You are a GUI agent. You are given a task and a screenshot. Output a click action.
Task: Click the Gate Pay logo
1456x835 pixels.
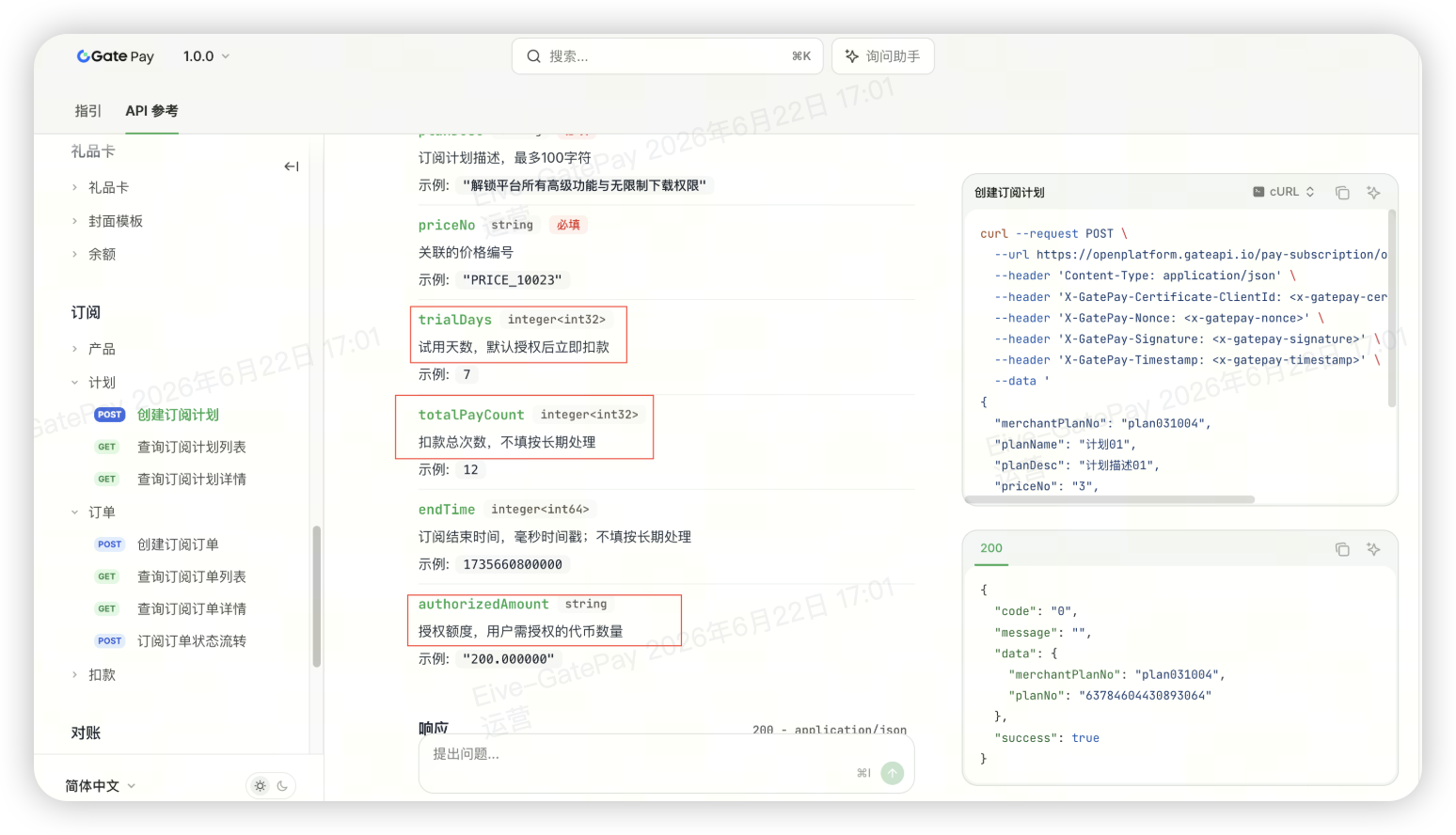(x=116, y=56)
